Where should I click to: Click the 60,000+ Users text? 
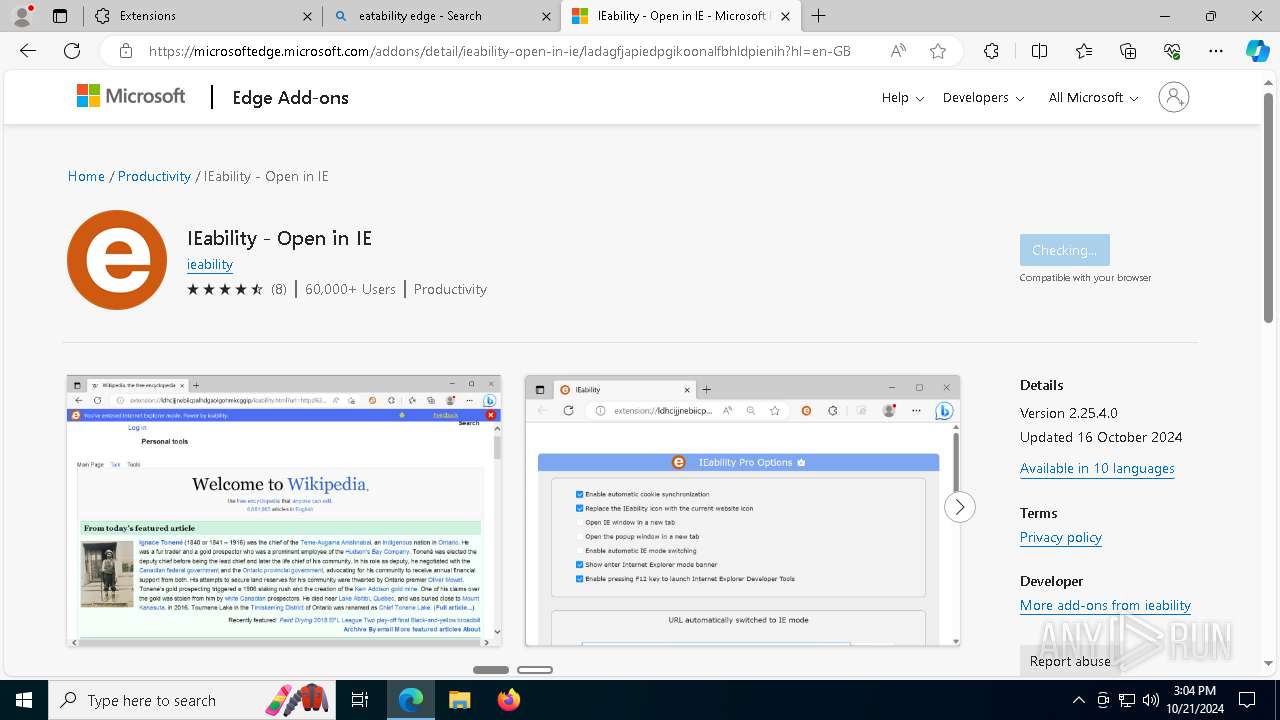350,289
